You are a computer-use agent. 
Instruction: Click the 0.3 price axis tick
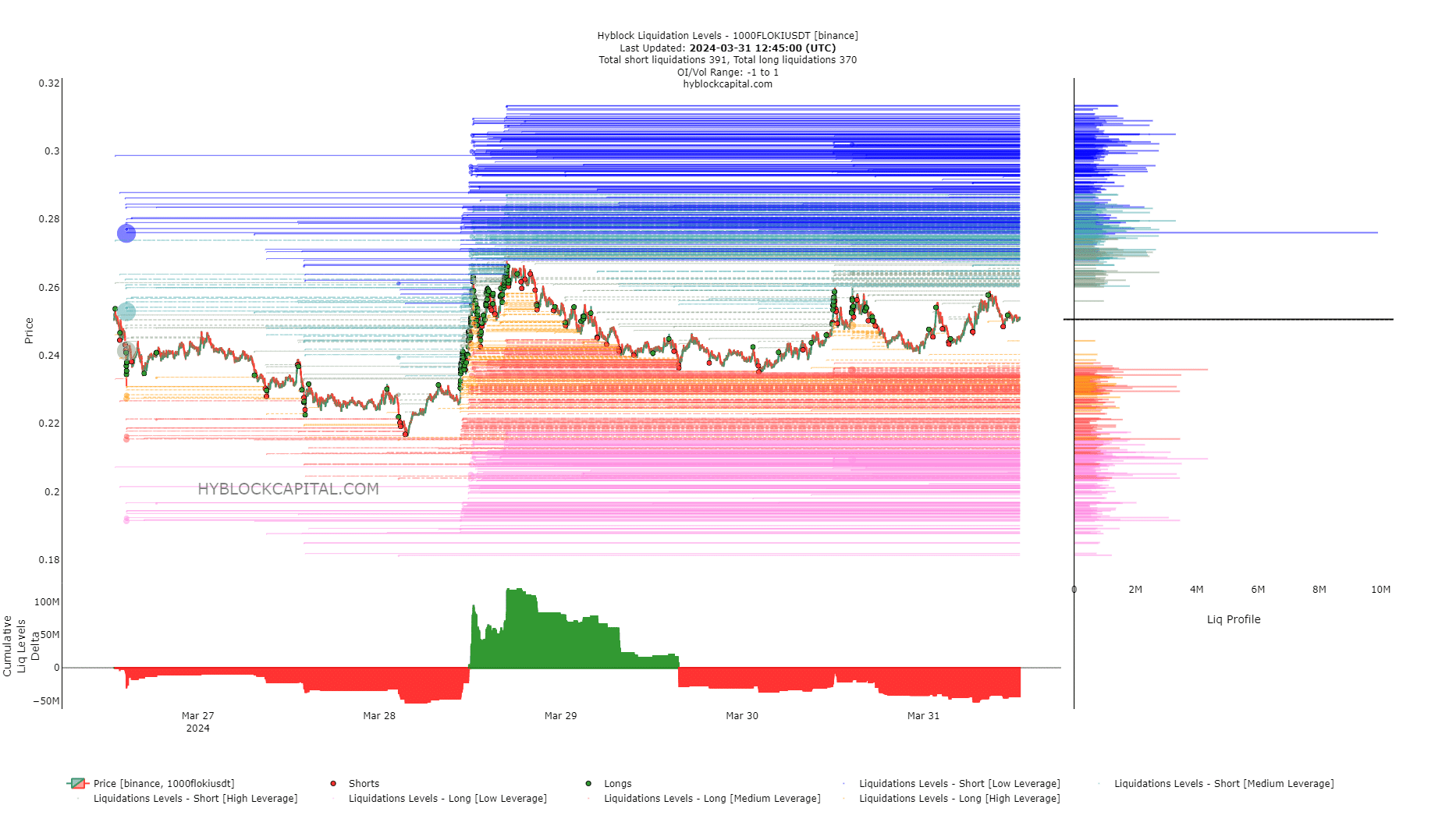click(51, 151)
